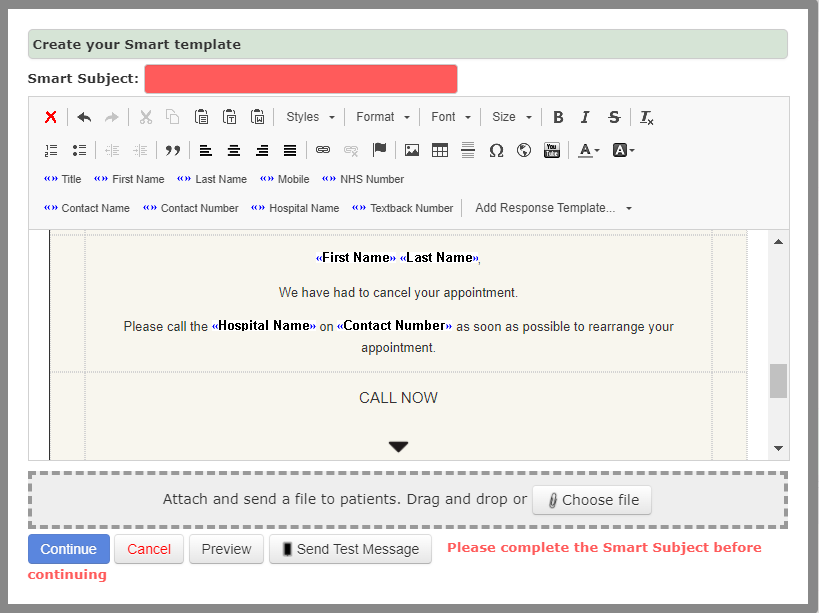Toggle strikethrough formatting
Screen dimensions: 819x613
[x=614, y=117]
